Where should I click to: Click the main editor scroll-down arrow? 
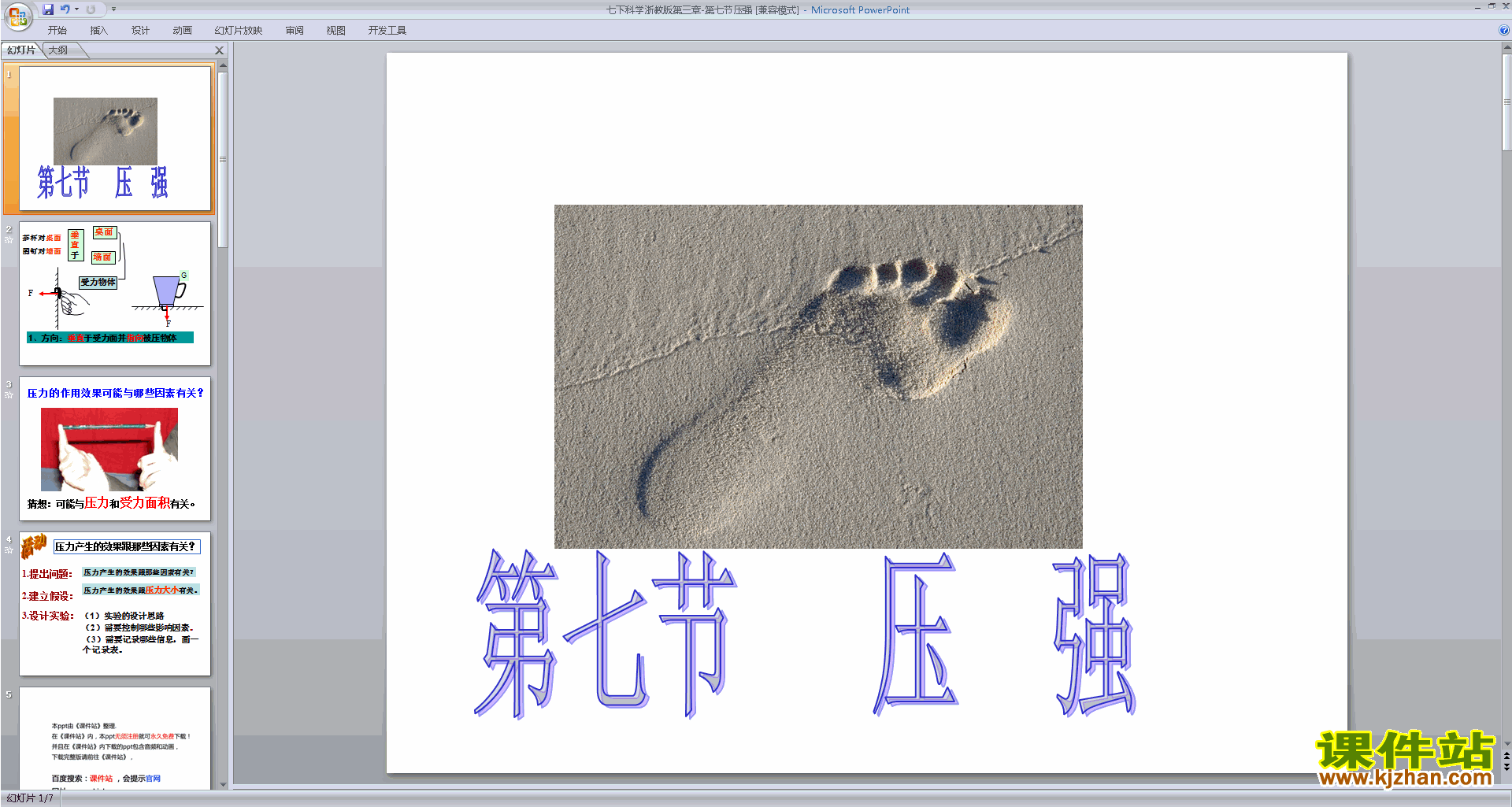[x=1506, y=744]
